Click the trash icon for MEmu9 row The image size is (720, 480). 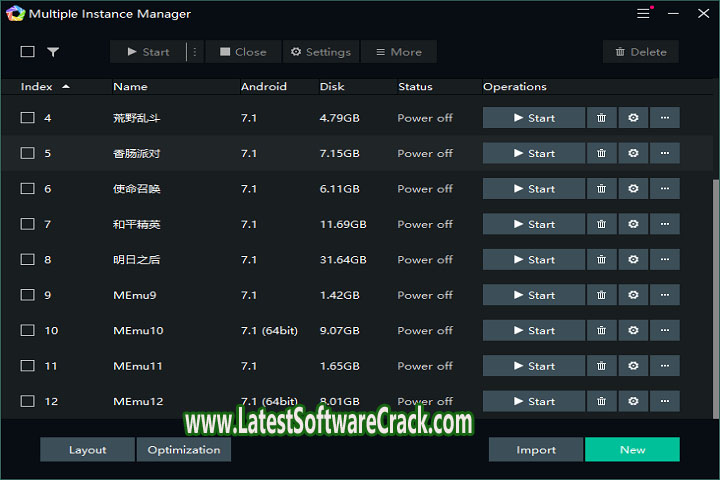point(601,295)
